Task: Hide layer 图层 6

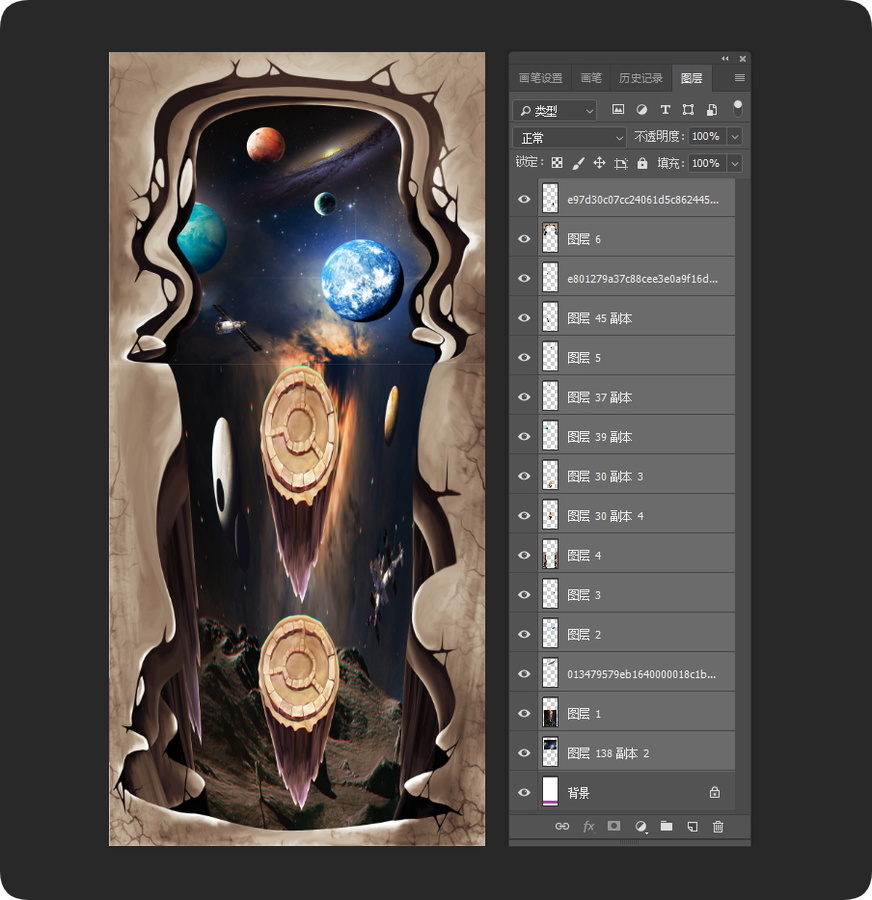Action: 524,238
